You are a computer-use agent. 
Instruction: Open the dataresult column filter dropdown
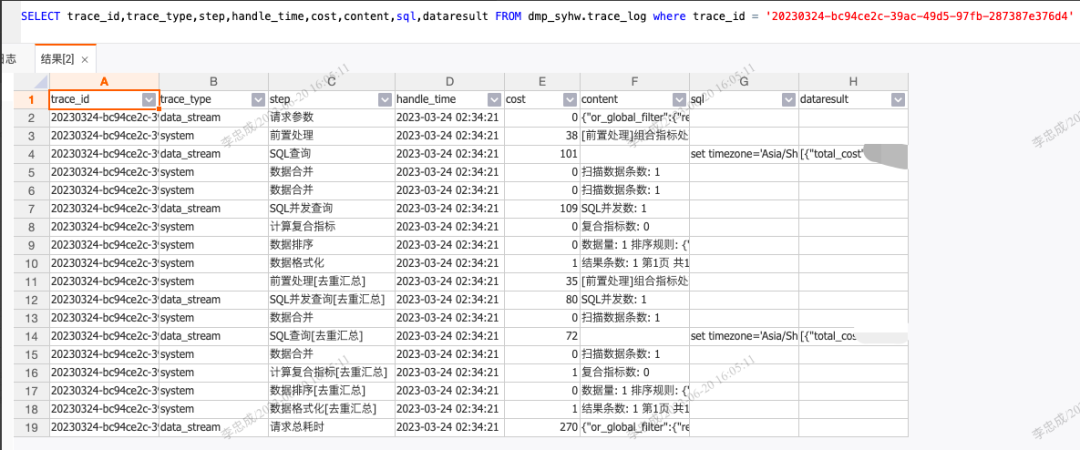click(x=898, y=99)
